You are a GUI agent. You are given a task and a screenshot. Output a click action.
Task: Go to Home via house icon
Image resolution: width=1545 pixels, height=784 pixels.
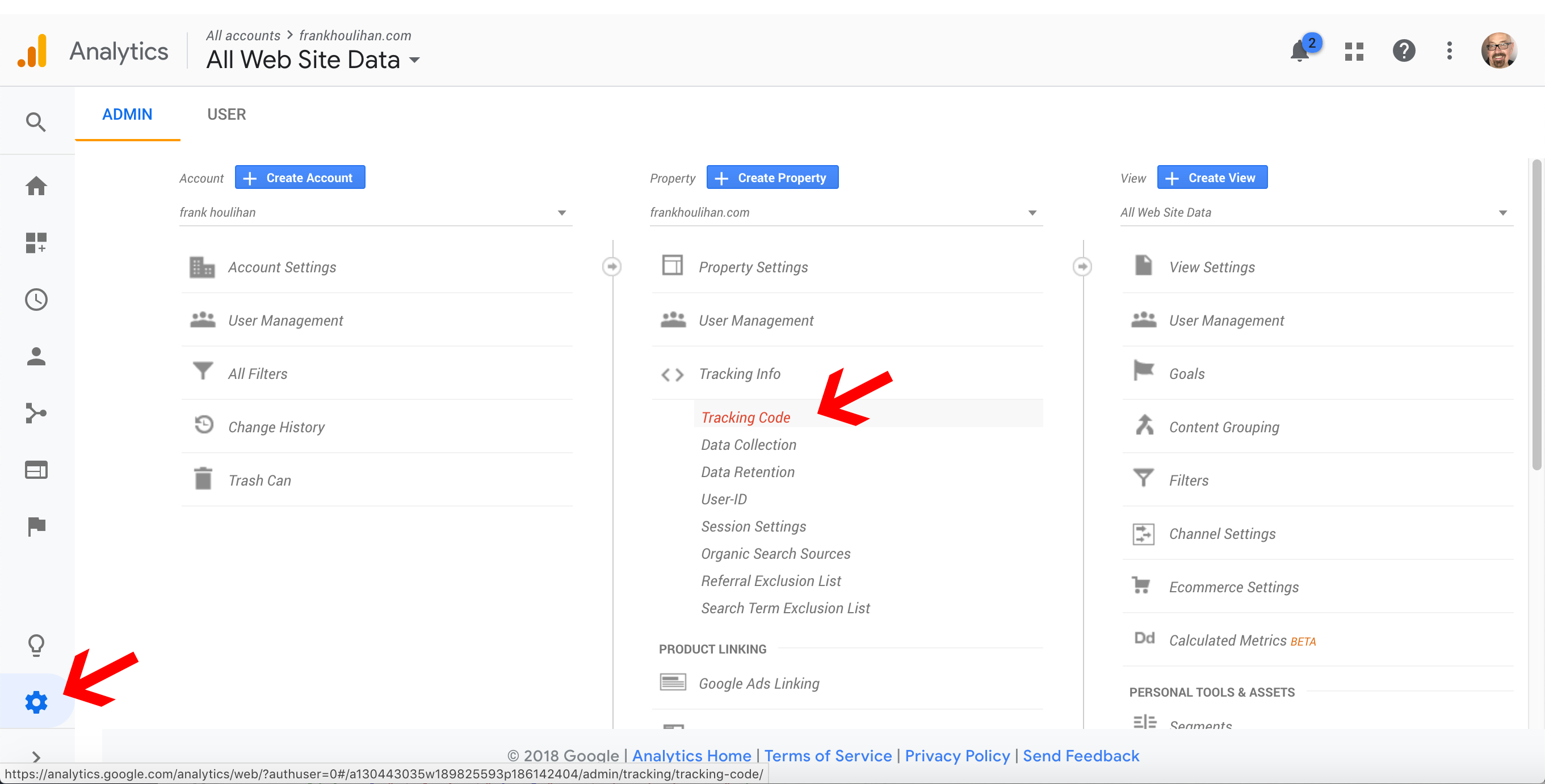[36, 186]
